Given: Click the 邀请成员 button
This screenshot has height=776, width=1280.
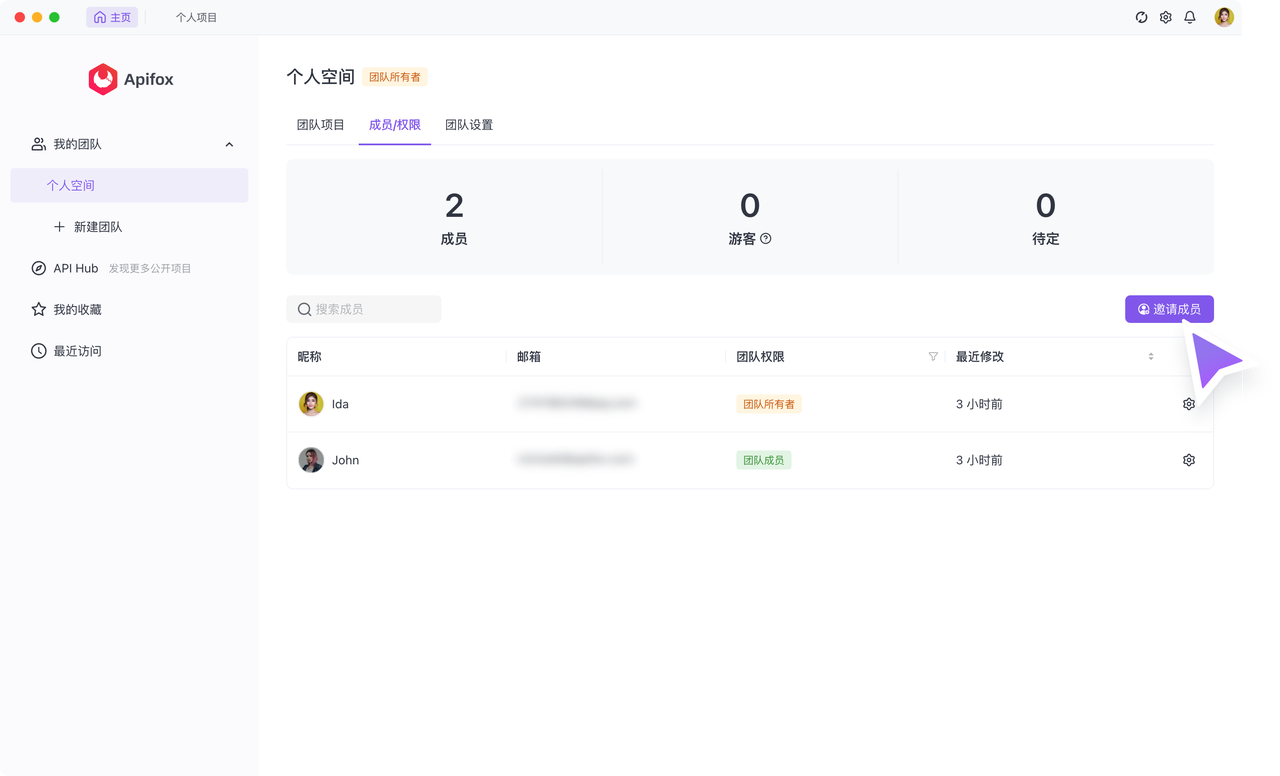Looking at the screenshot, I should [1169, 309].
